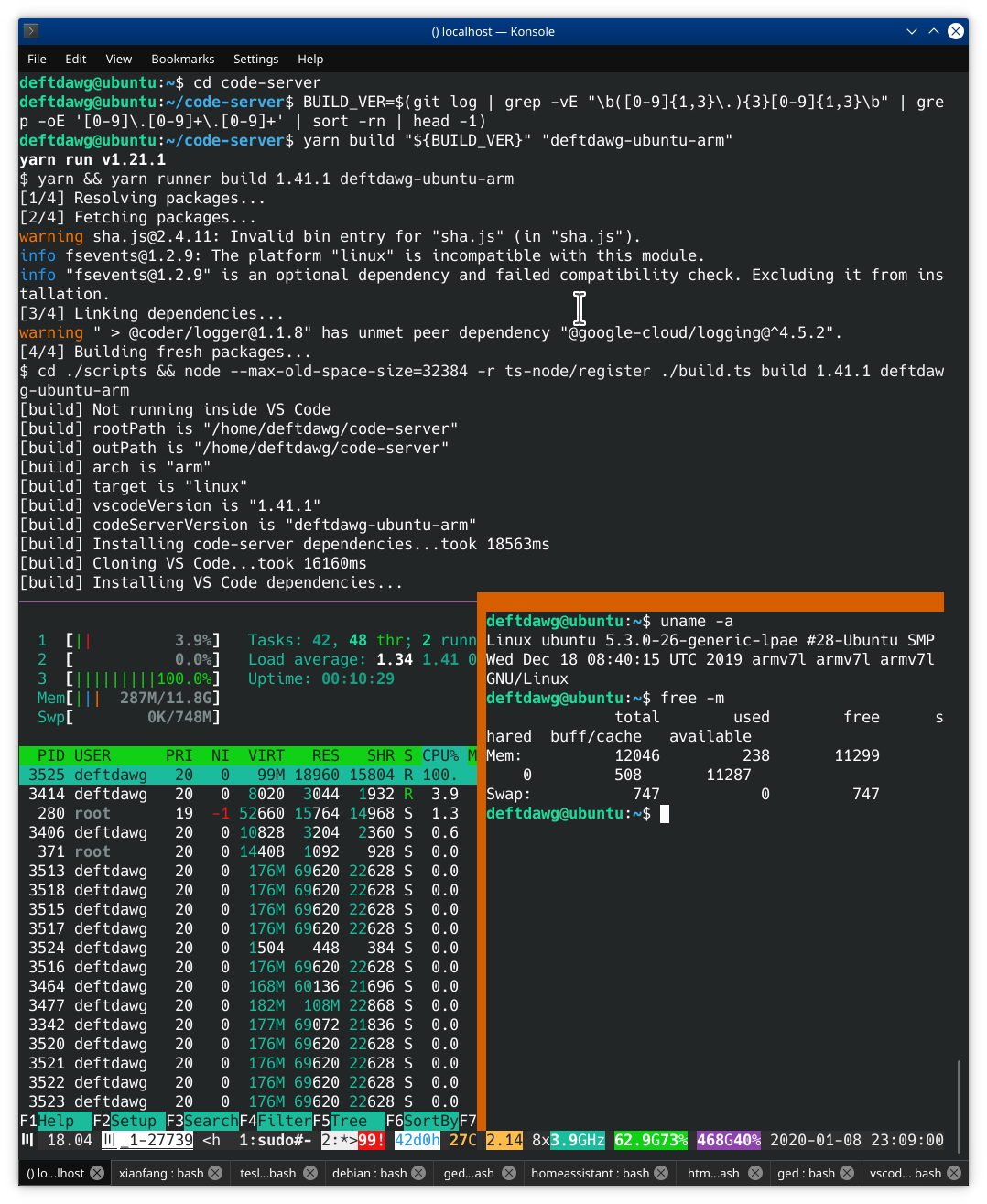The height and width of the screenshot is (1204, 987).
Task: Select htop process row PID 3464
Action: (248, 986)
